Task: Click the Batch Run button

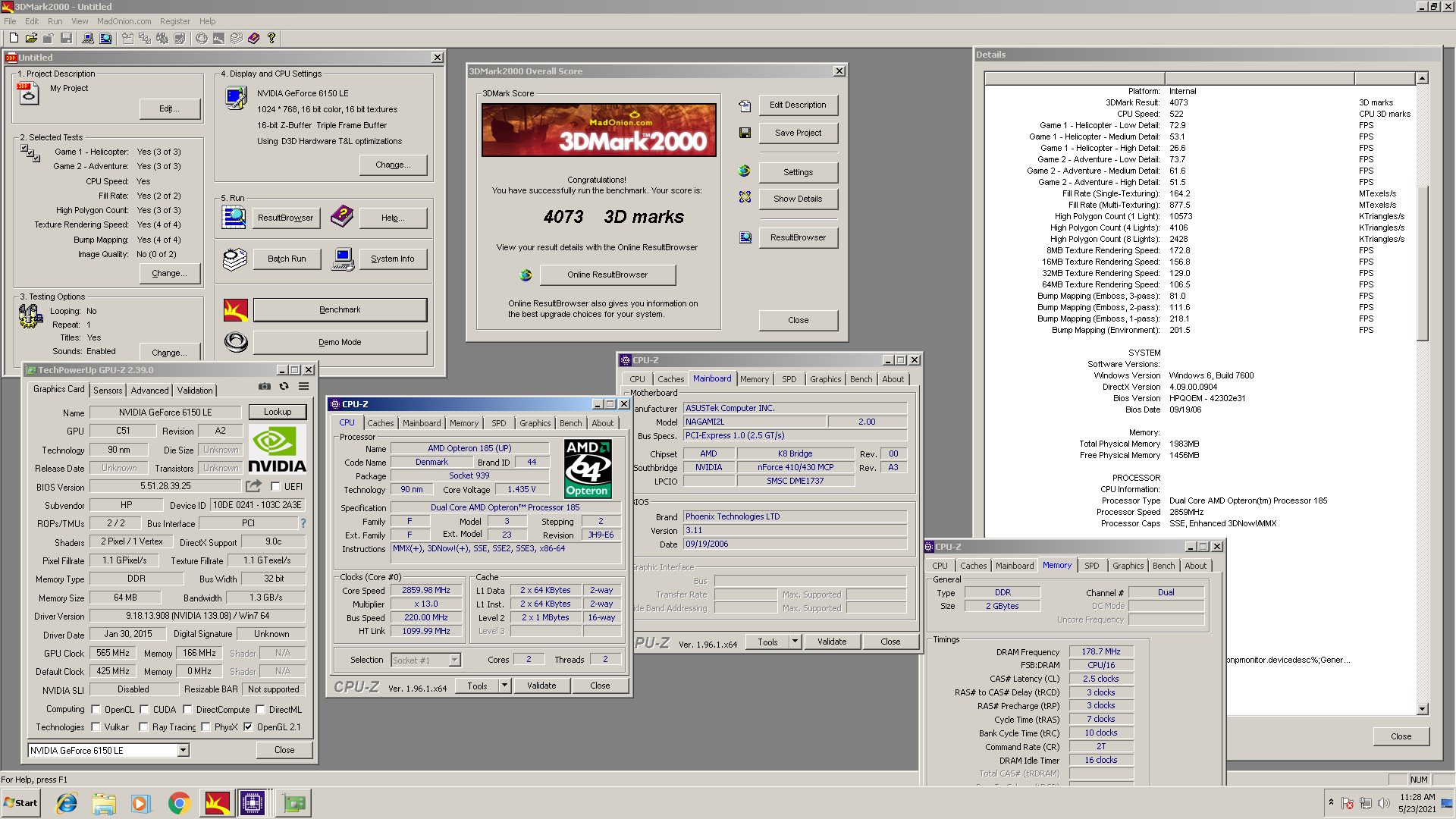Action: [x=287, y=259]
